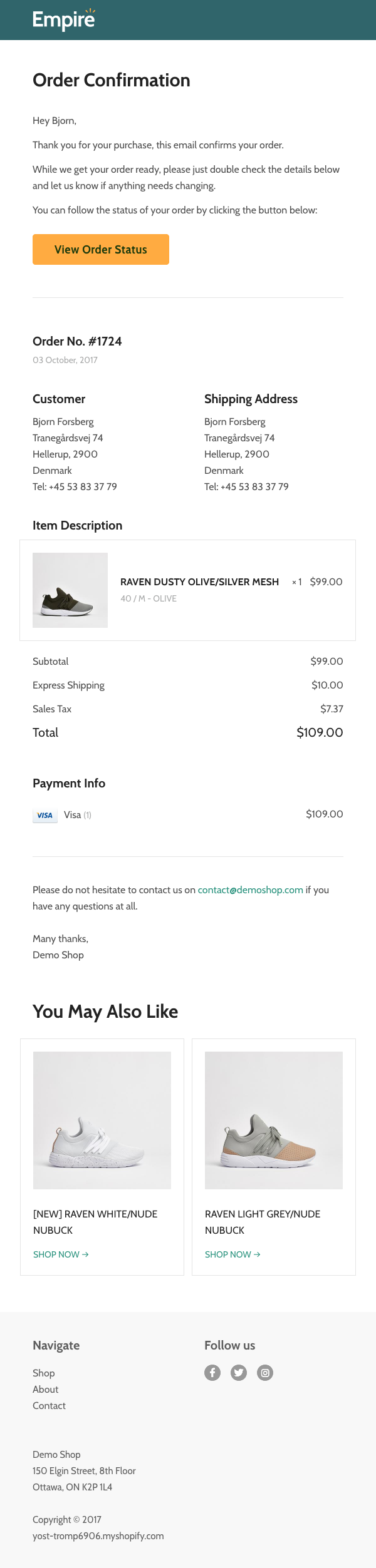Open the About link in footer
This screenshot has width=376, height=1568.
pos(46,1389)
